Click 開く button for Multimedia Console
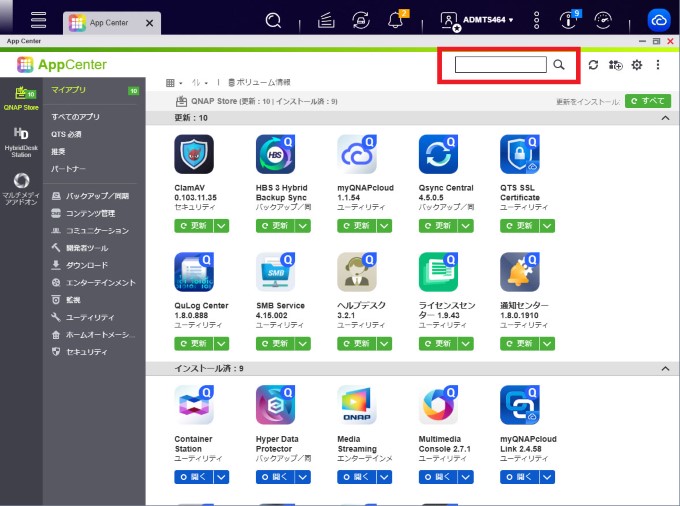This screenshot has width=680, height=506. (438, 477)
